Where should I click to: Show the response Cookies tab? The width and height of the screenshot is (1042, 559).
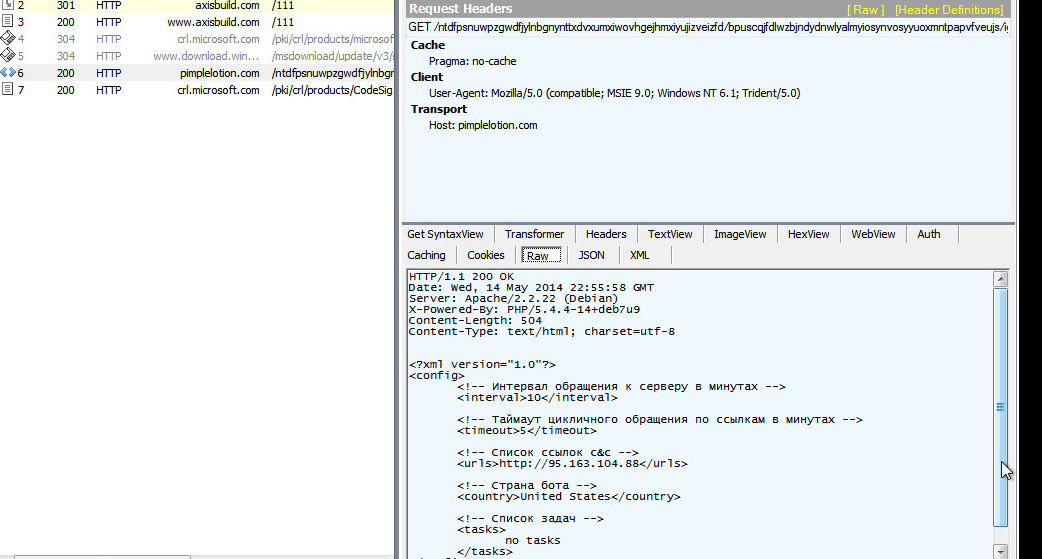(x=486, y=255)
